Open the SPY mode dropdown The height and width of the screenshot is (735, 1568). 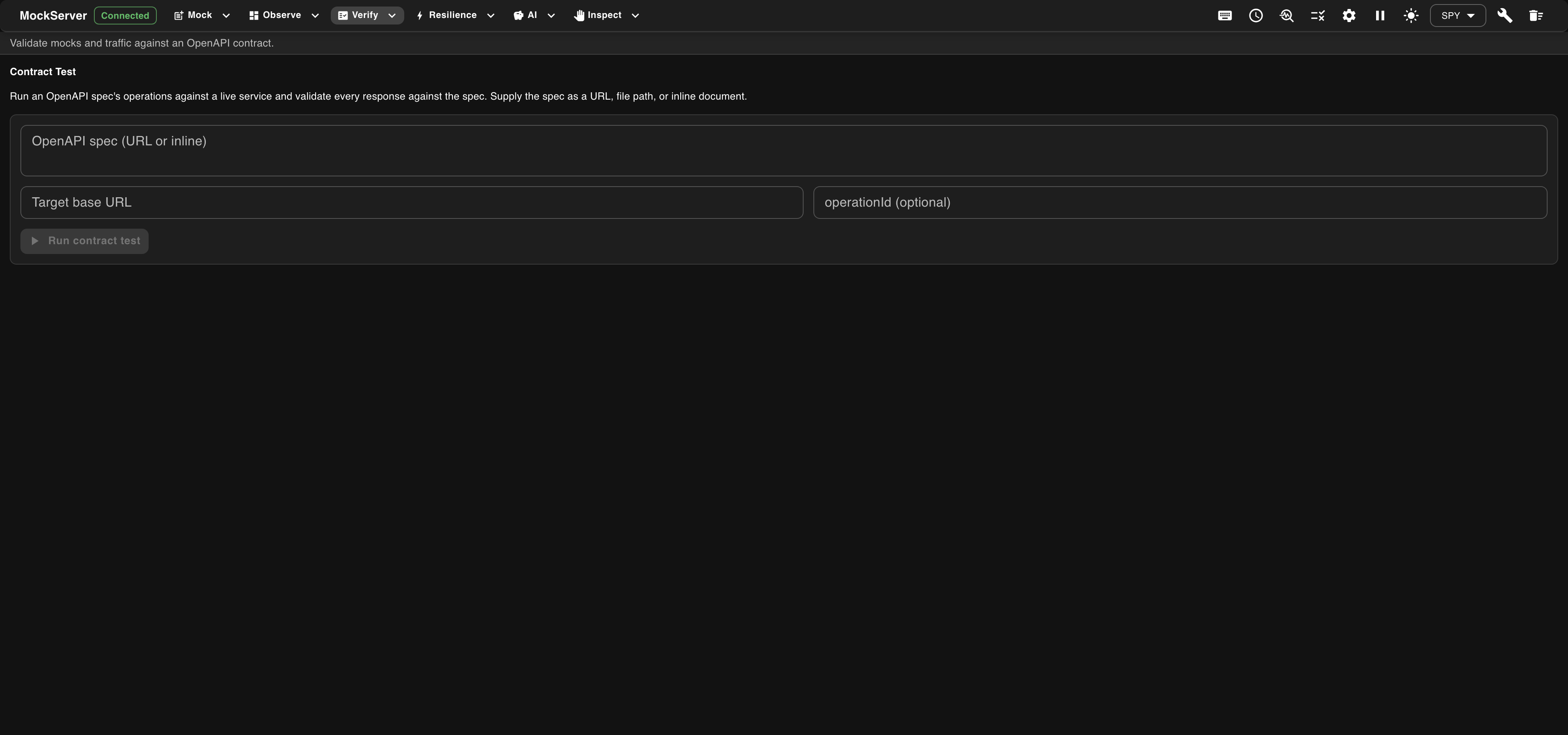(1458, 16)
